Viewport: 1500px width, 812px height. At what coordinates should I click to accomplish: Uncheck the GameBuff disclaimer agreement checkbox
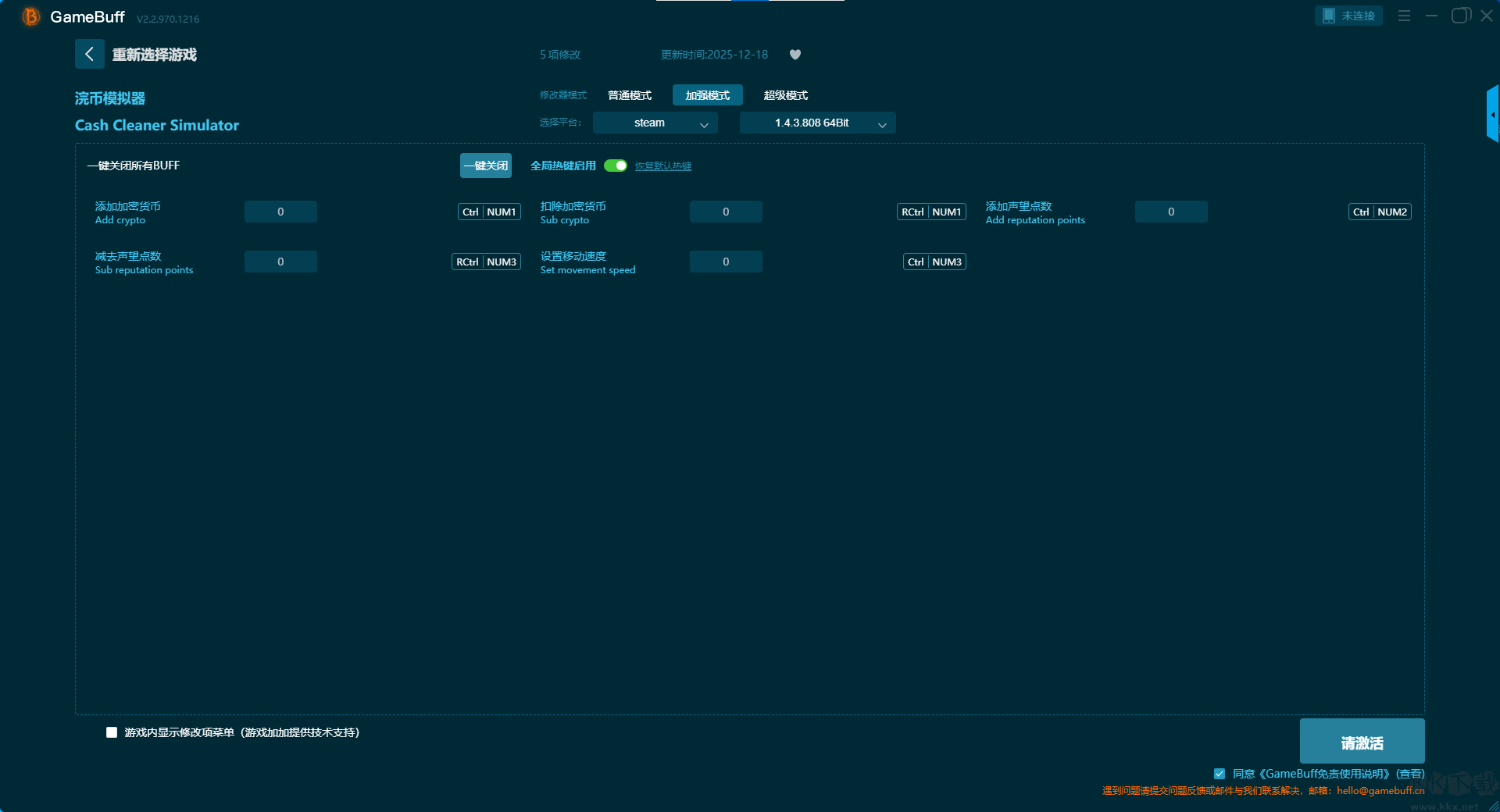coord(1220,774)
